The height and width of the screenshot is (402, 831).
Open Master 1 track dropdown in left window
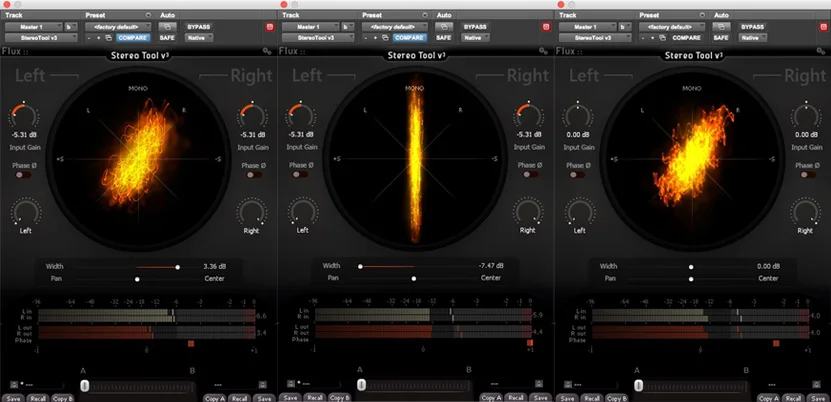pyautogui.click(x=34, y=26)
